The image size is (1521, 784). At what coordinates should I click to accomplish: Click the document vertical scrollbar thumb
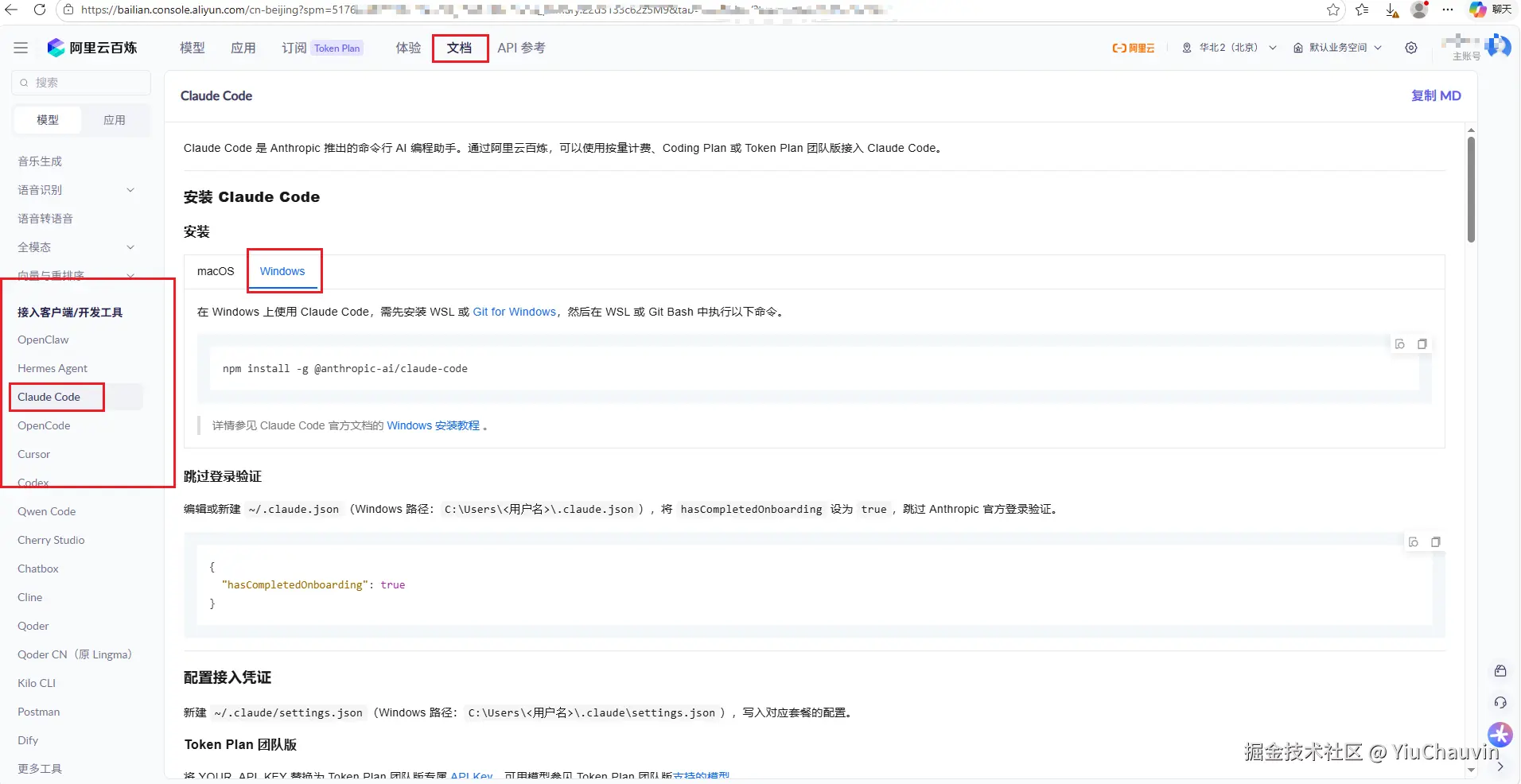[1471, 189]
